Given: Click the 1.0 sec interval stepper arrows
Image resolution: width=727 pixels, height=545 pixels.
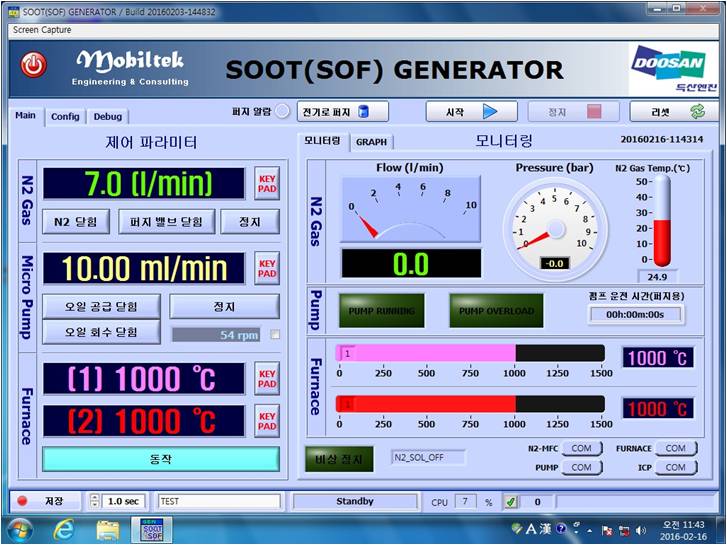Looking at the screenshot, I should [95, 501].
